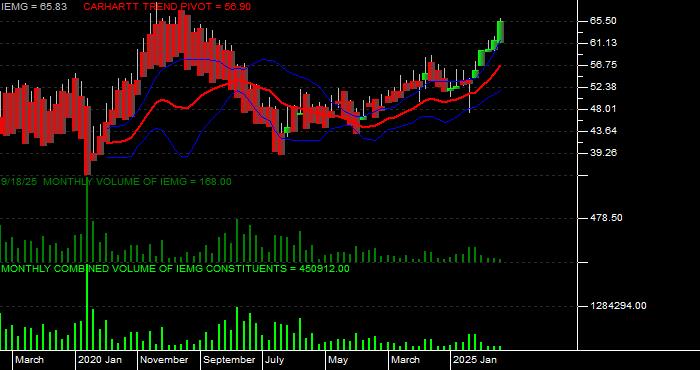
Task: Click the November date label
Action: pyautogui.click(x=164, y=360)
